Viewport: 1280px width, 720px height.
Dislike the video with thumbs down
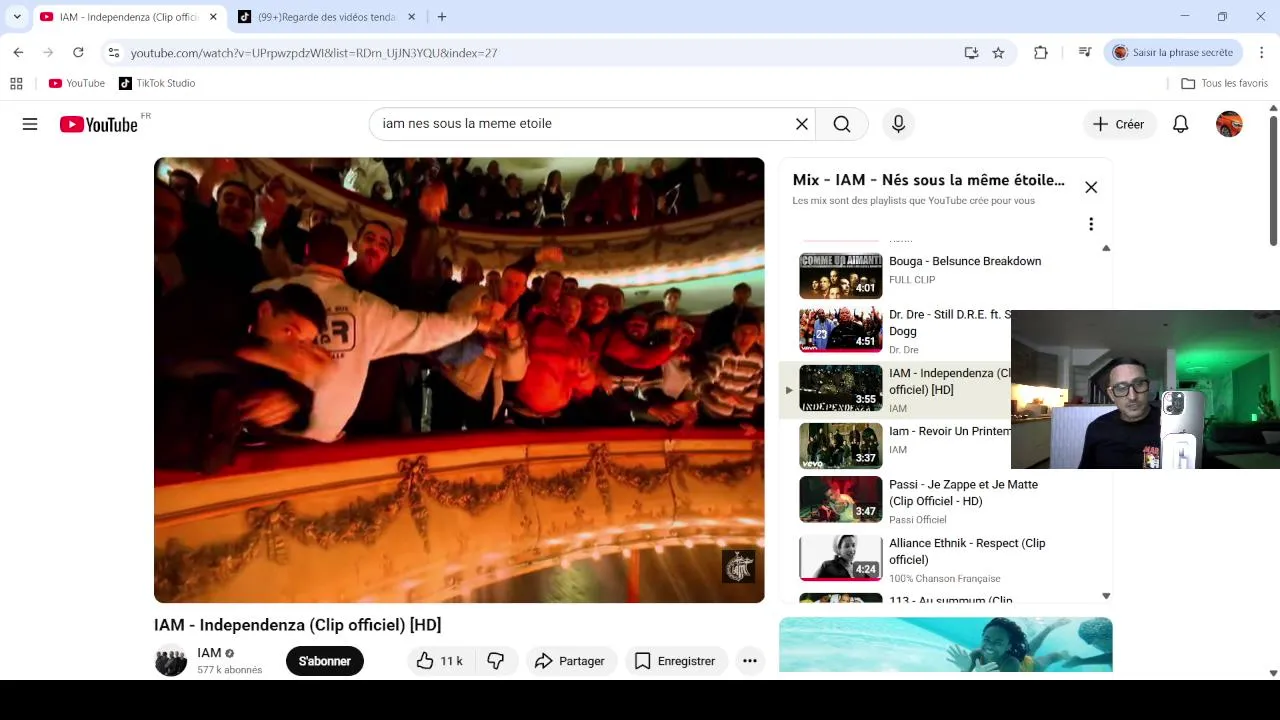[496, 661]
